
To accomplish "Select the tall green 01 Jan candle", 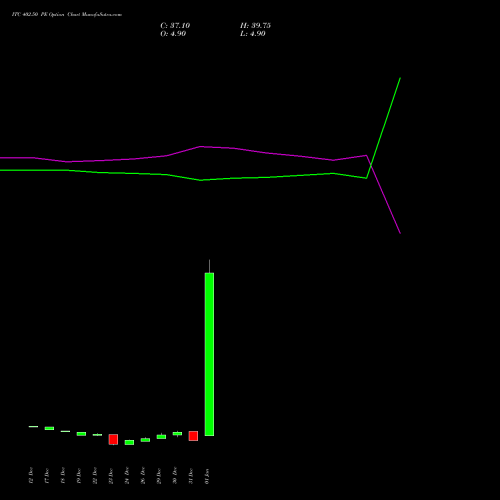I will (209, 354).
